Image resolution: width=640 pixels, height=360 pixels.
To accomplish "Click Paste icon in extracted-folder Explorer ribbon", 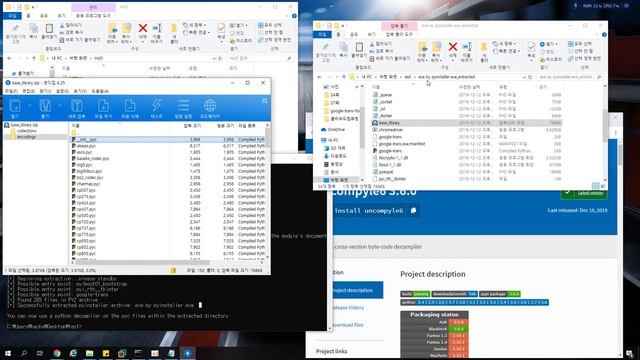I will click(359, 47).
